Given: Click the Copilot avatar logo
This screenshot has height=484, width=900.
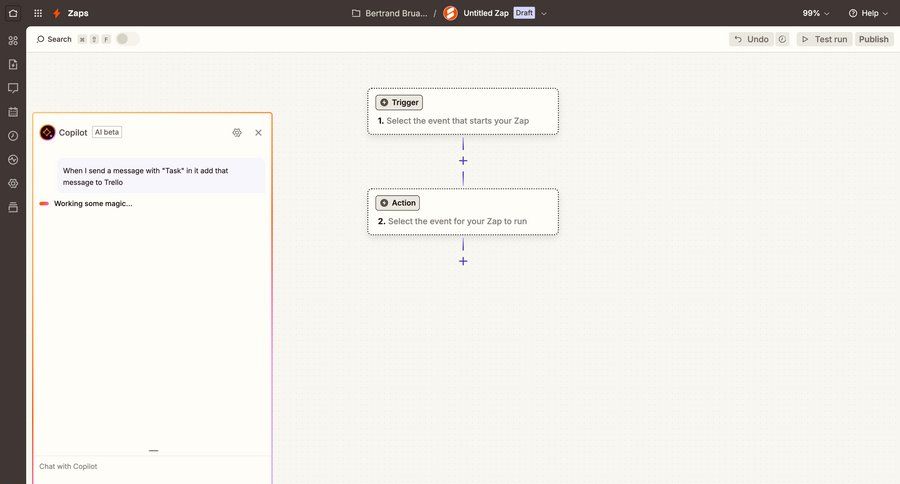Looking at the screenshot, I should [x=47, y=133].
